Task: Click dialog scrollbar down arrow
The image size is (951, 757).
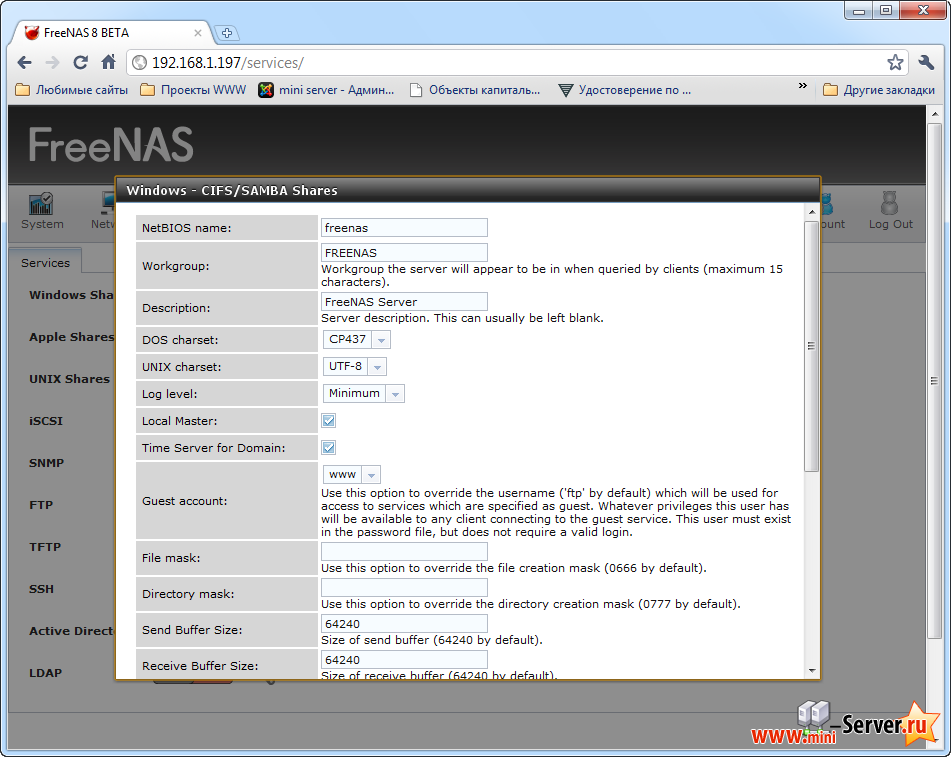Action: 812,671
